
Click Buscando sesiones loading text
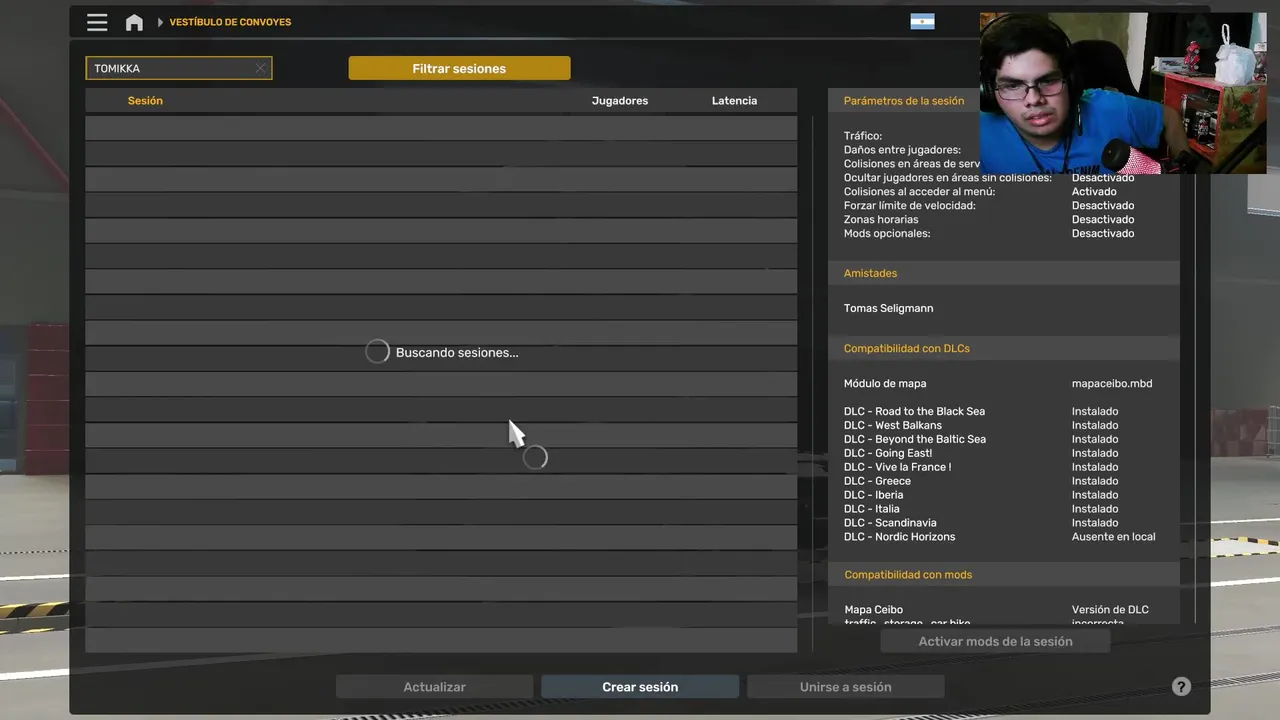[457, 352]
